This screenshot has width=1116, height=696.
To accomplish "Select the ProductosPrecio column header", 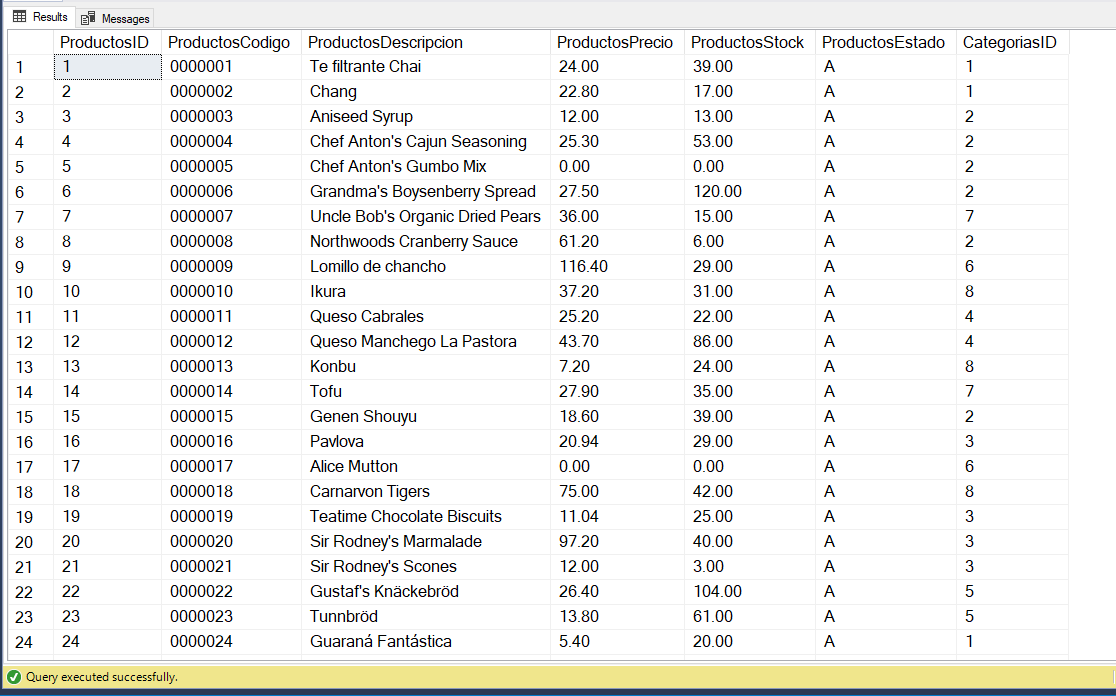I will coord(617,43).
